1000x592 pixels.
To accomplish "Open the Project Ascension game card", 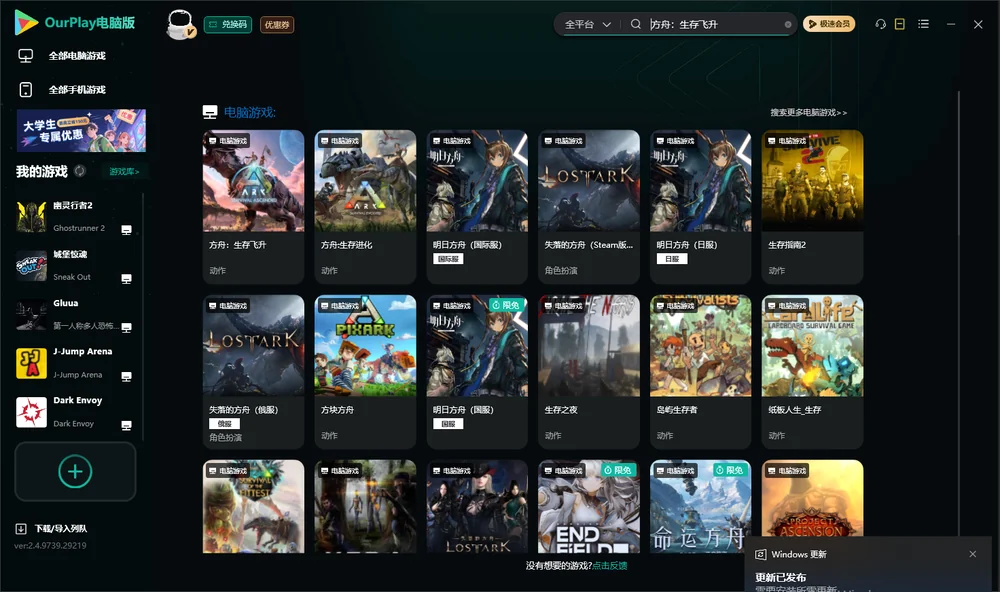I will tap(812, 498).
